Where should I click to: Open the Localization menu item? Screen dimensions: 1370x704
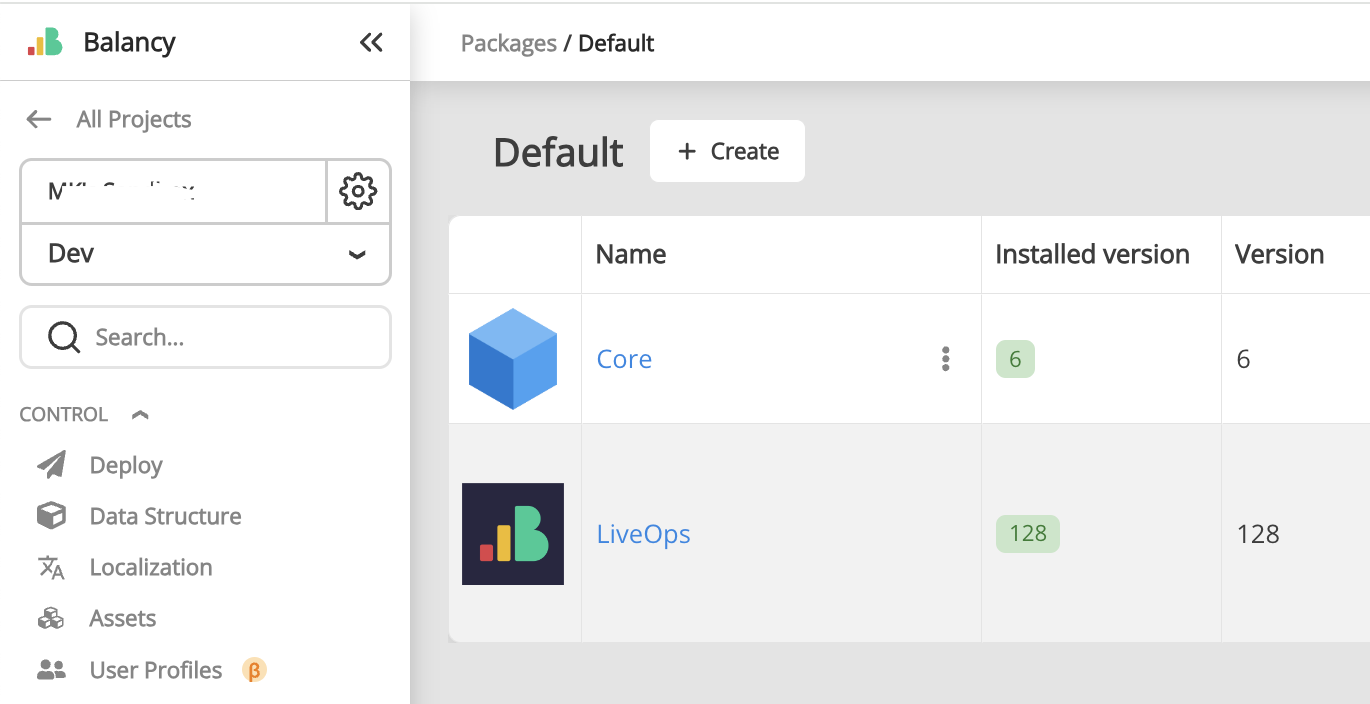151,567
